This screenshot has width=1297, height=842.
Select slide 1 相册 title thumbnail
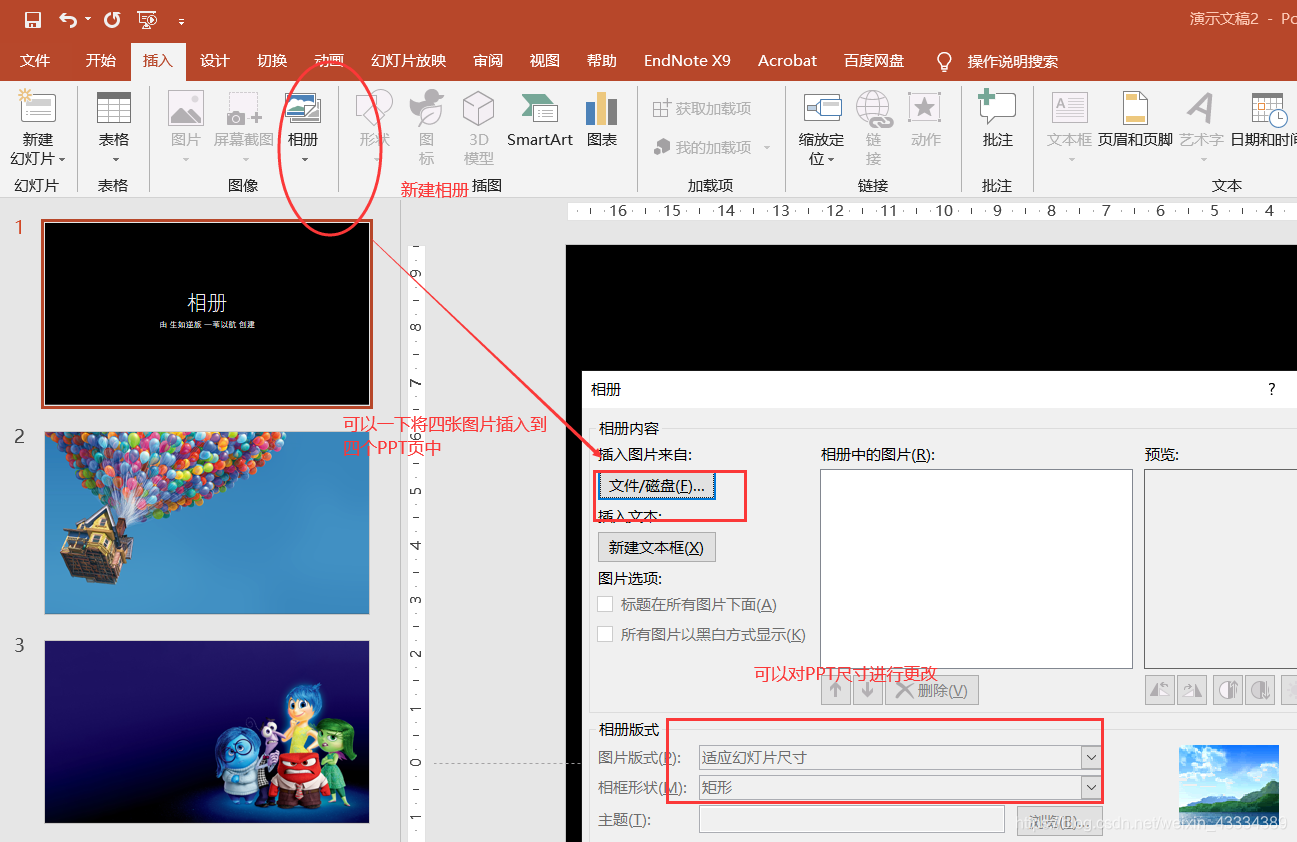[x=207, y=314]
